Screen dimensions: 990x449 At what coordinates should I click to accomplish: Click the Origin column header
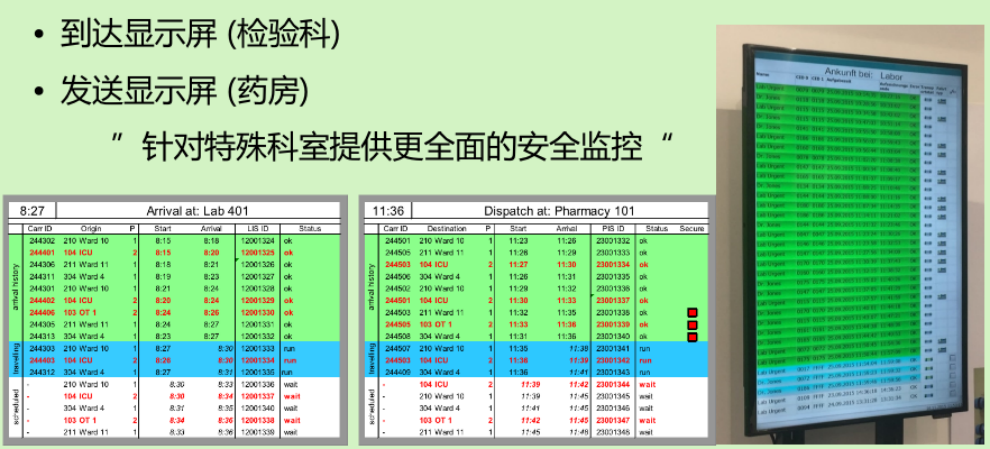click(x=91, y=229)
